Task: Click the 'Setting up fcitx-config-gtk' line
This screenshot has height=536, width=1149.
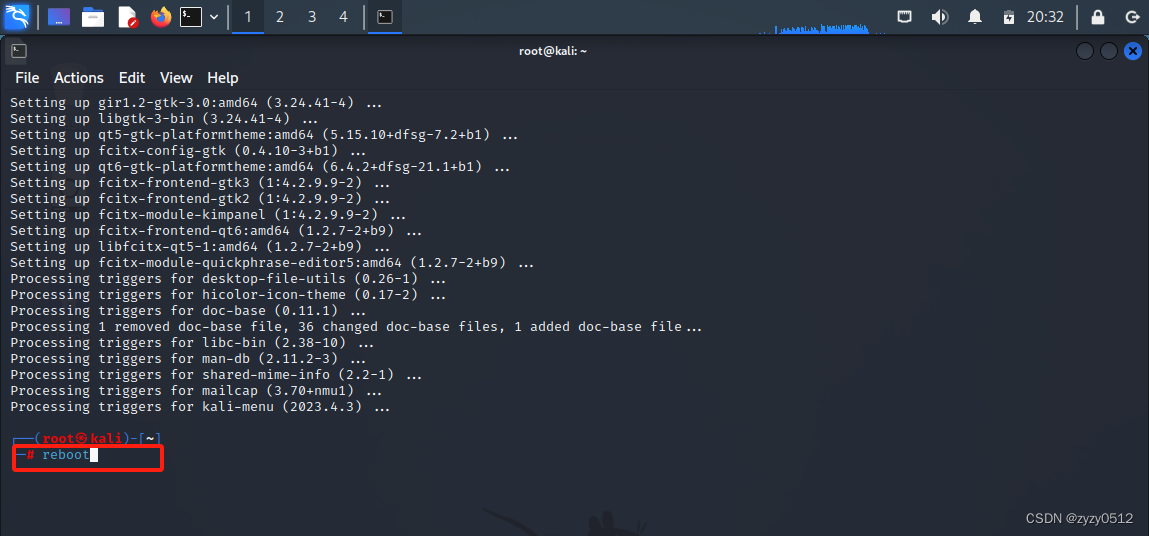Action: tap(188, 151)
